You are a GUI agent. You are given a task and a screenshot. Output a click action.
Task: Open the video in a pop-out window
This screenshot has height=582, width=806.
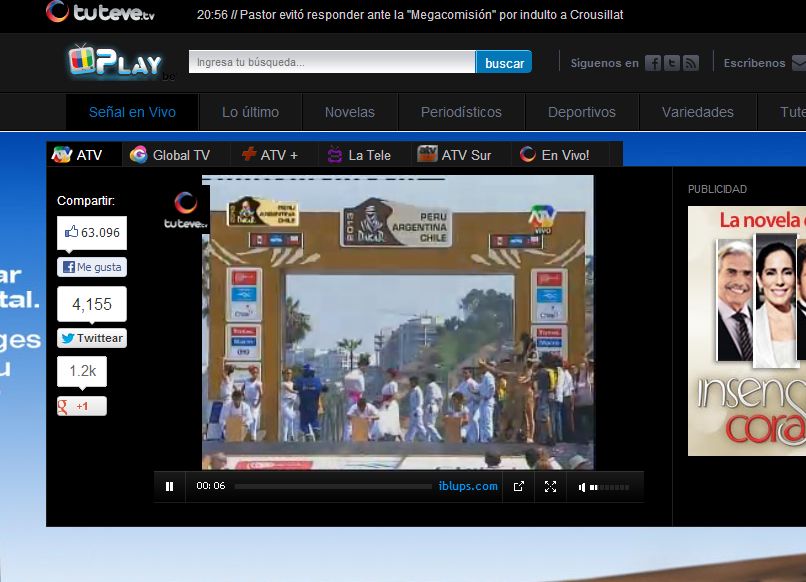tap(518, 486)
